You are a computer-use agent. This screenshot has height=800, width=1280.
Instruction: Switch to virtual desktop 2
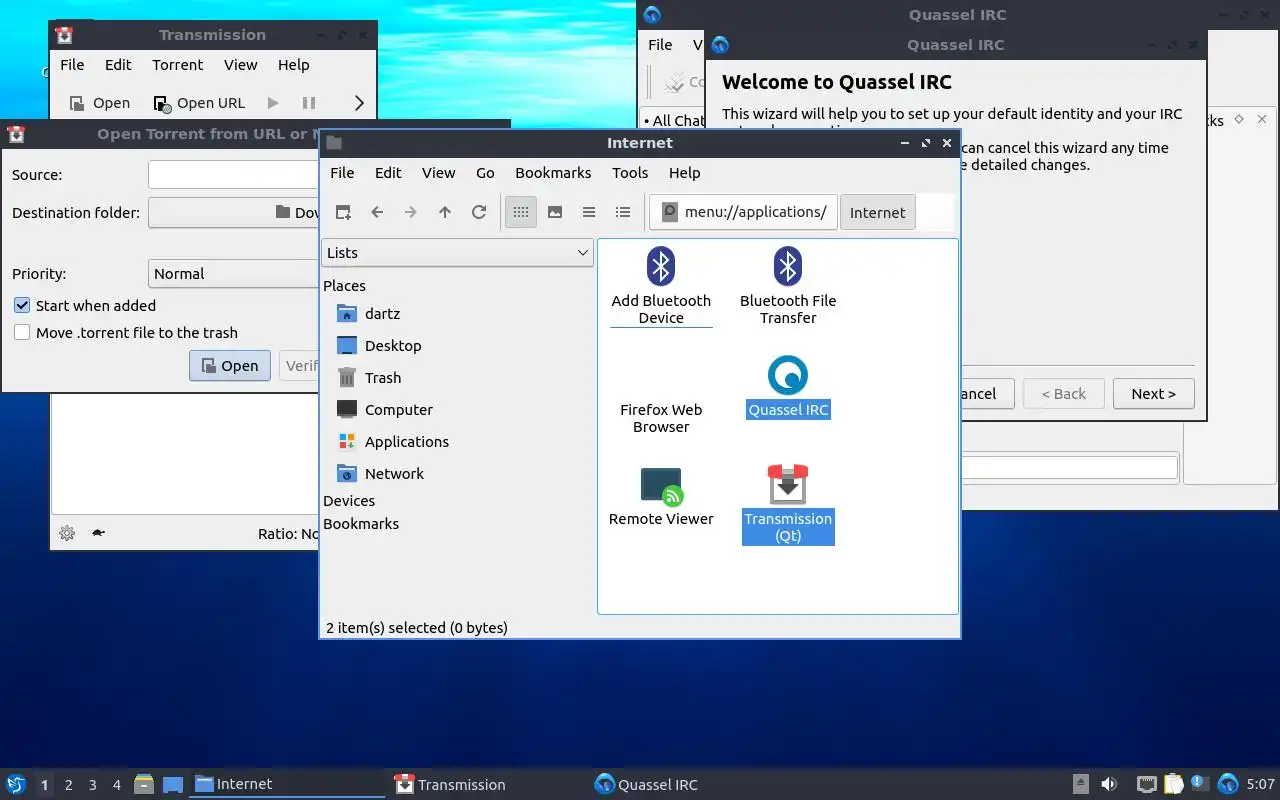(69, 785)
